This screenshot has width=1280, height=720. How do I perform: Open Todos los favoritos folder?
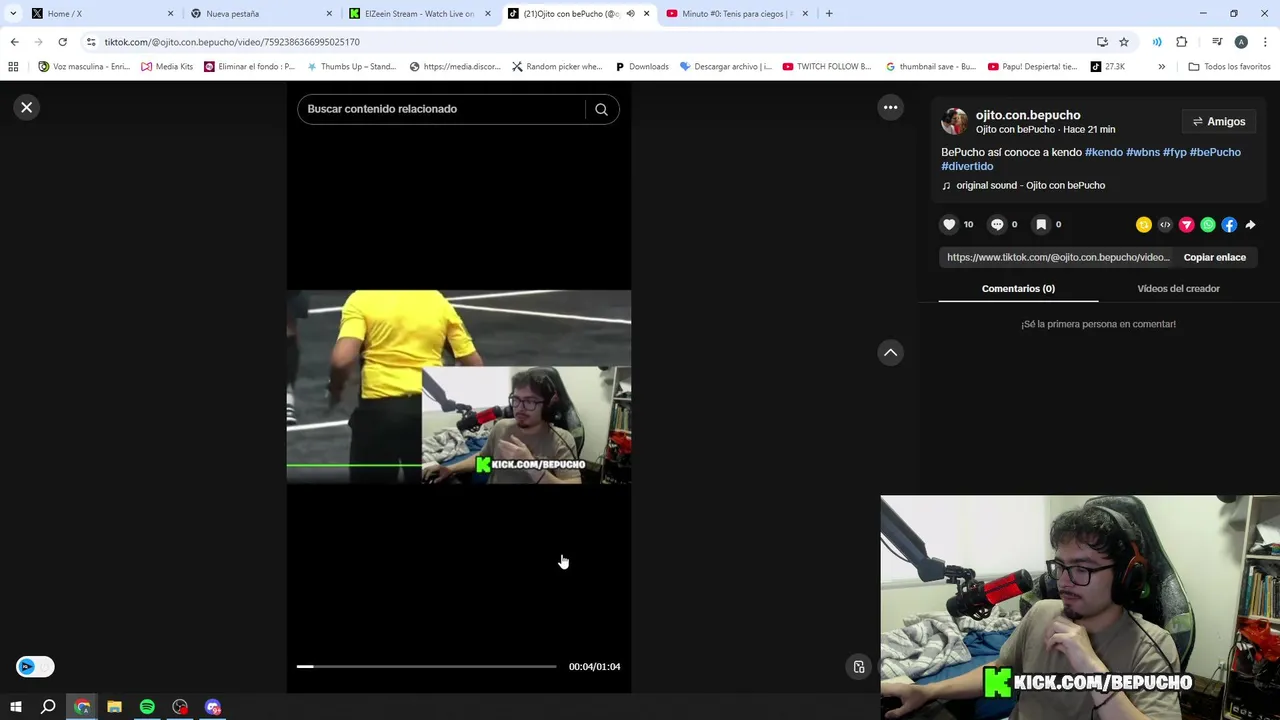(x=1229, y=67)
